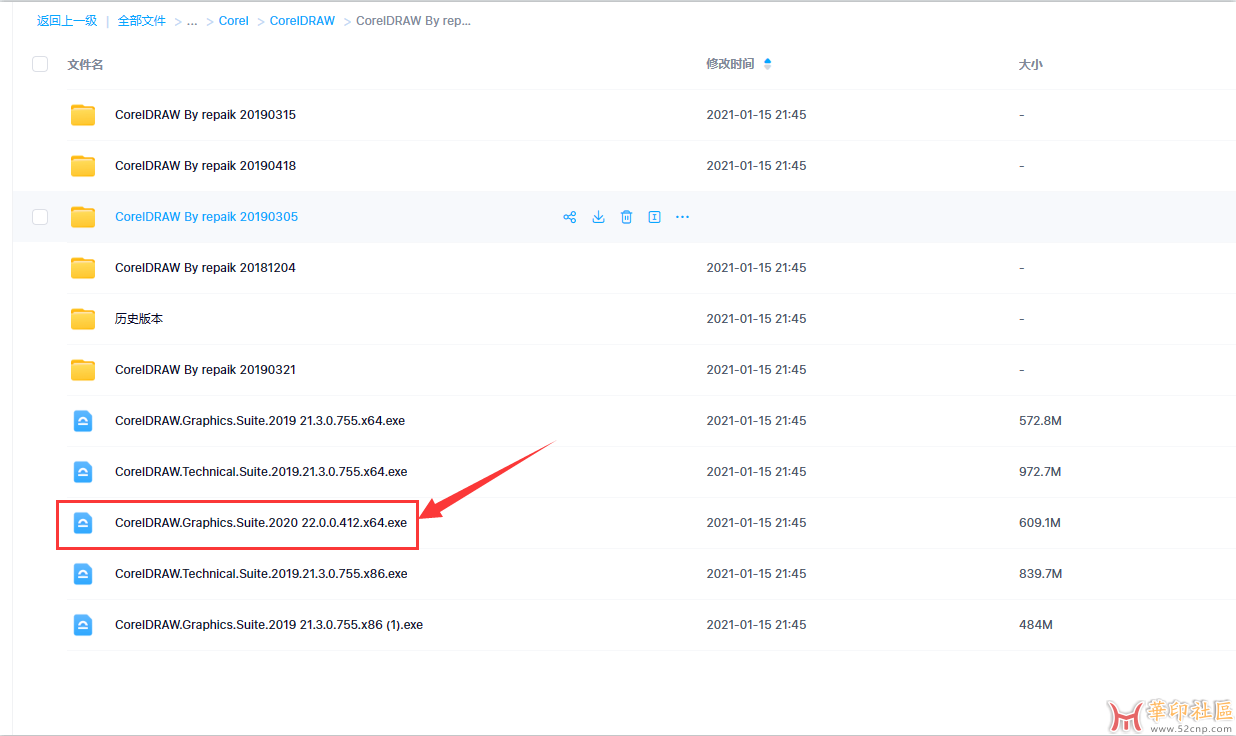Screen dimensions: 1236x736
Task: Open the 历史版本 folder name
Action: tap(139, 319)
